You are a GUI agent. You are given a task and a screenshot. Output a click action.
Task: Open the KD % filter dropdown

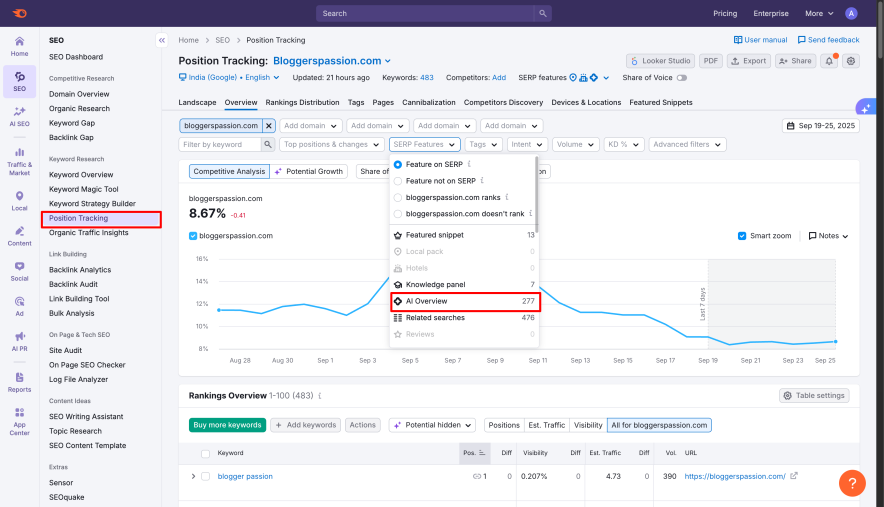click(624, 144)
